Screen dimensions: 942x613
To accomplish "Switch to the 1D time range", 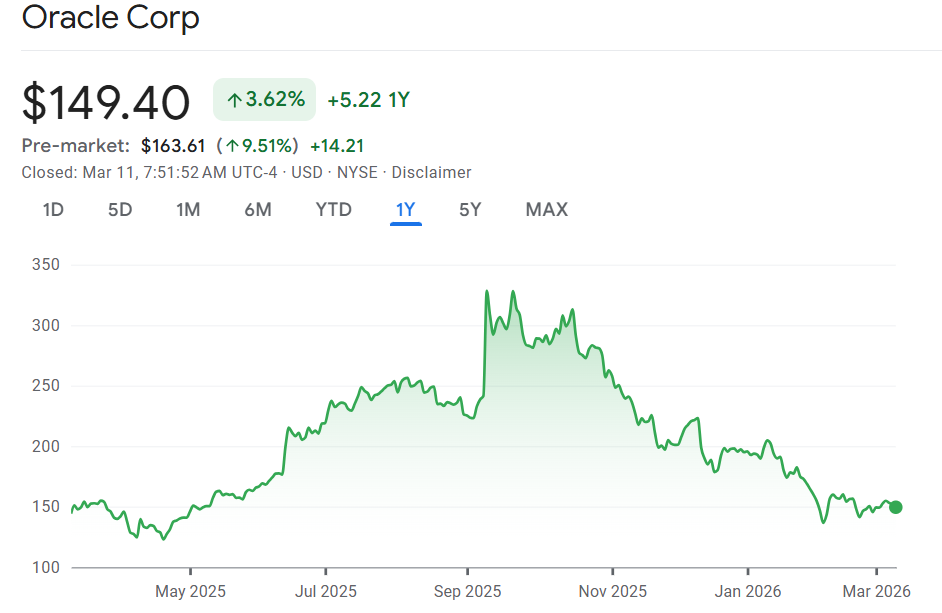I will [53, 209].
